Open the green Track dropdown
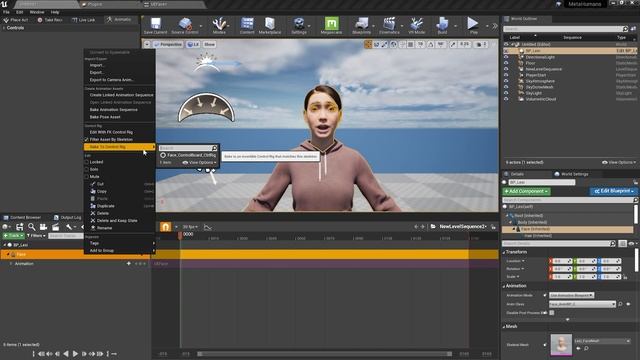The height and width of the screenshot is (360, 640). tap(13, 236)
